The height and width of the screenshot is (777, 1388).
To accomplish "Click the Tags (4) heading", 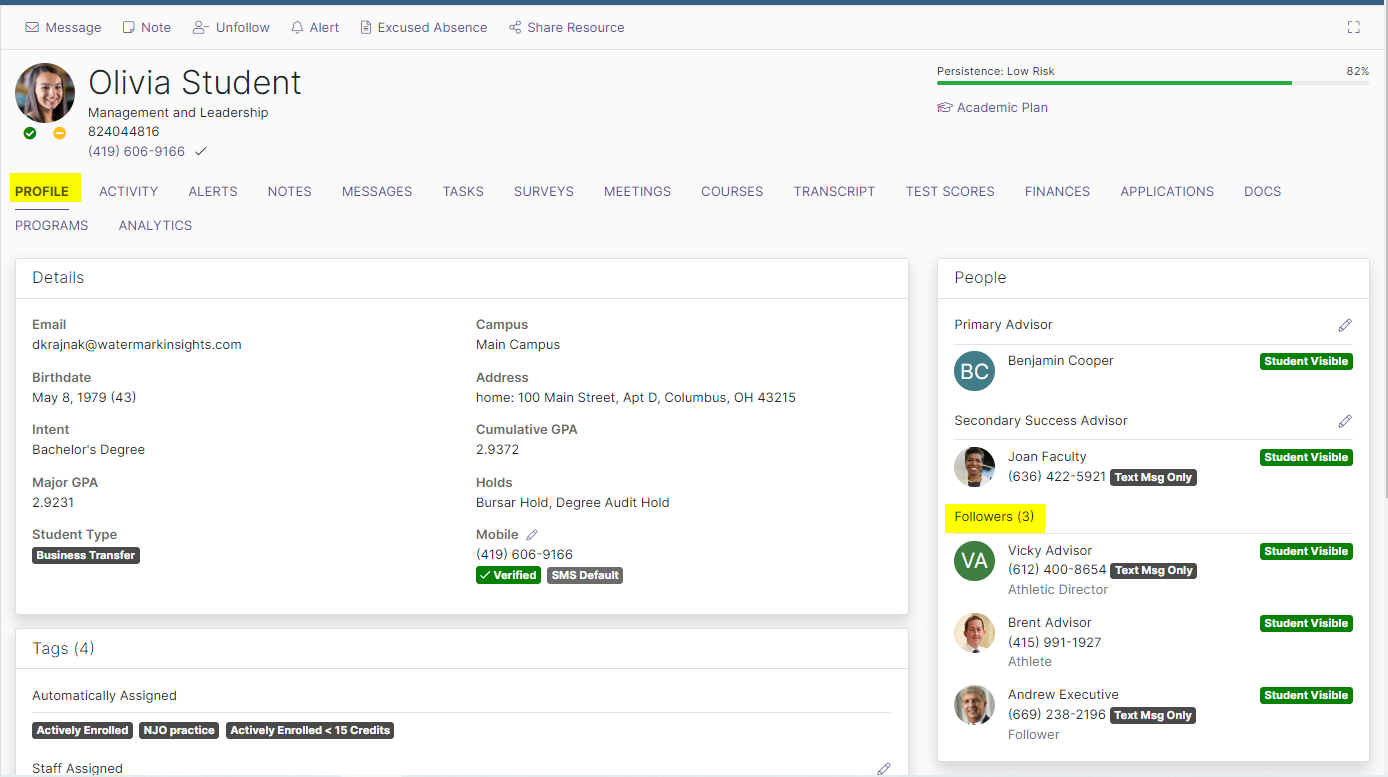I will [63, 648].
